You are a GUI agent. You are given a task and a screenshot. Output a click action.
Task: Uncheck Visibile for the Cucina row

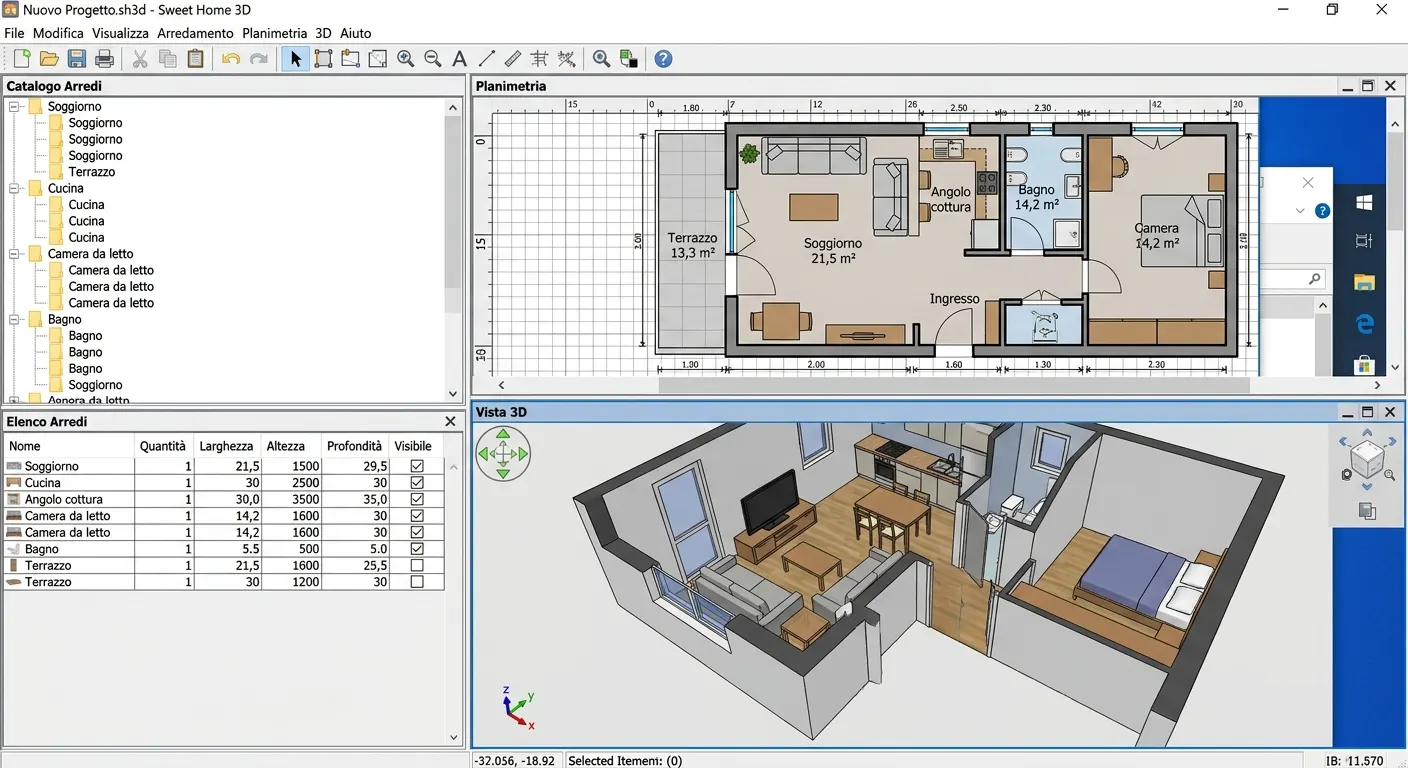pos(417,483)
